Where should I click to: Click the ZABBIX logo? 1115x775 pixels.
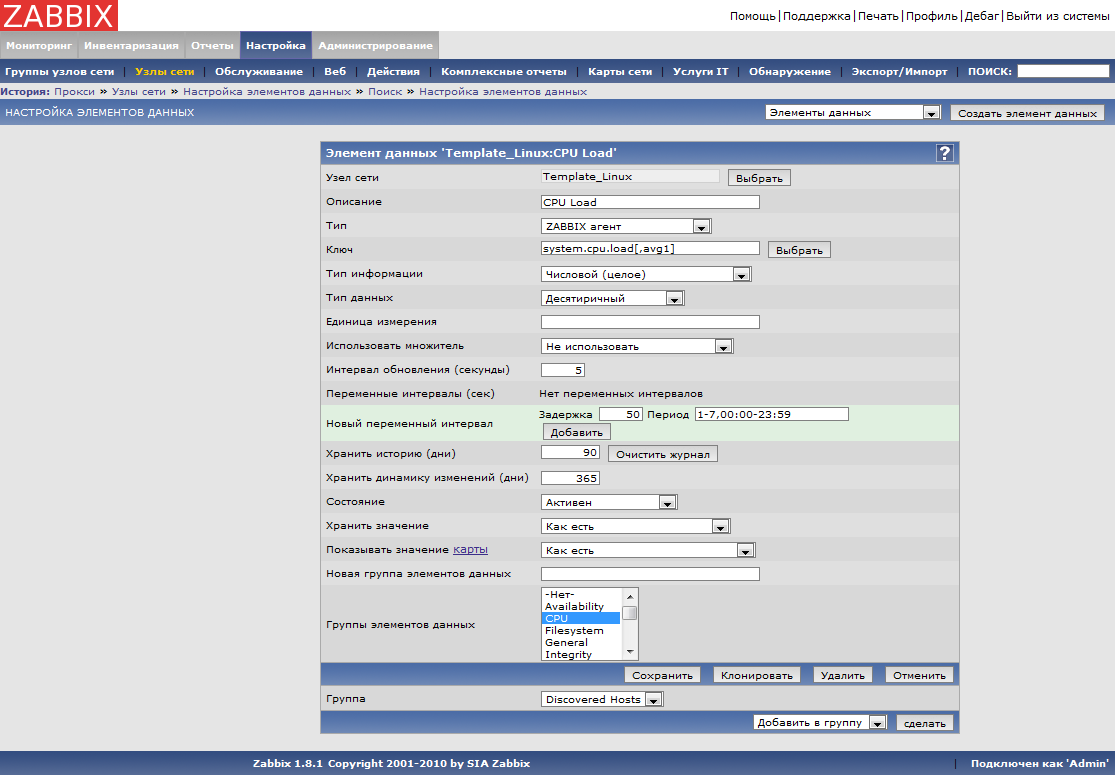pyautogui.click(x=58, y=15)
